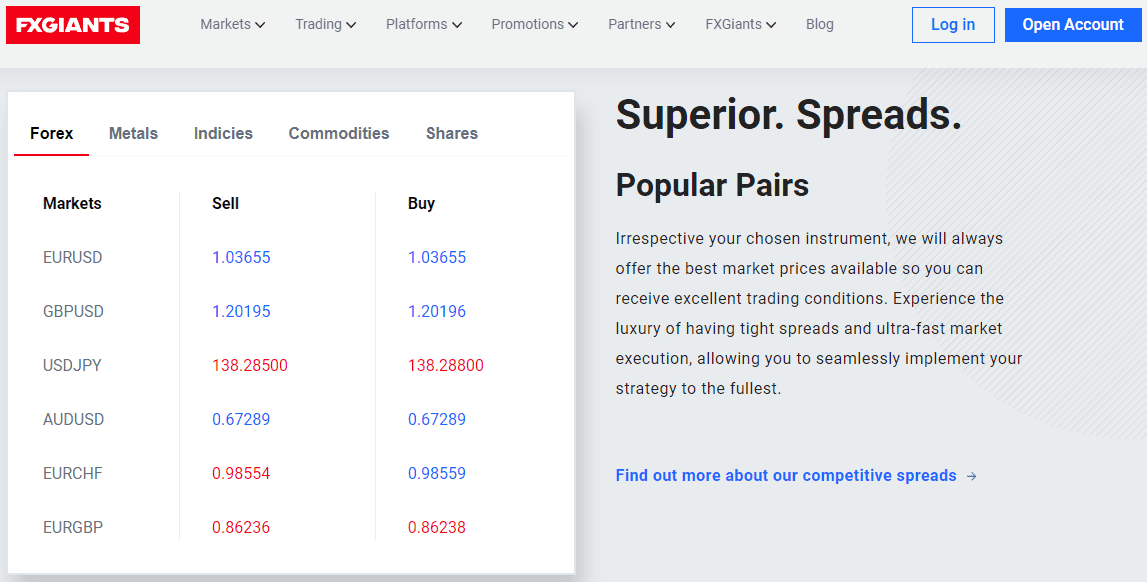Select the USDJPY sell price
1147x582 pixels.
(x=250, y=365)
